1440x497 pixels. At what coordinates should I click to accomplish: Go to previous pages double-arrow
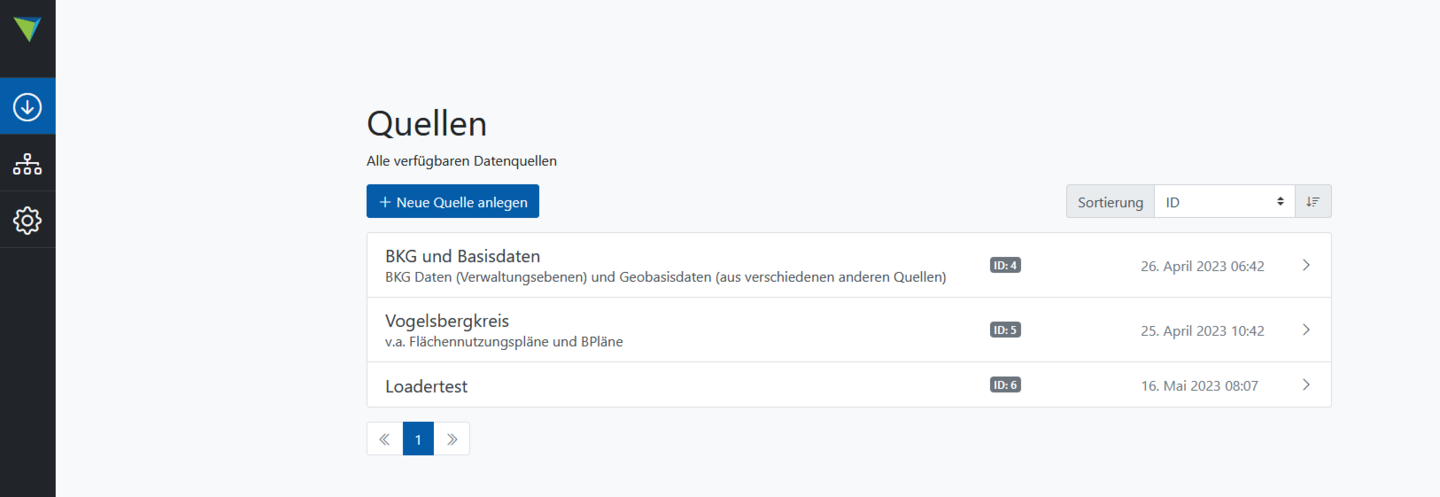click(385, 438)
